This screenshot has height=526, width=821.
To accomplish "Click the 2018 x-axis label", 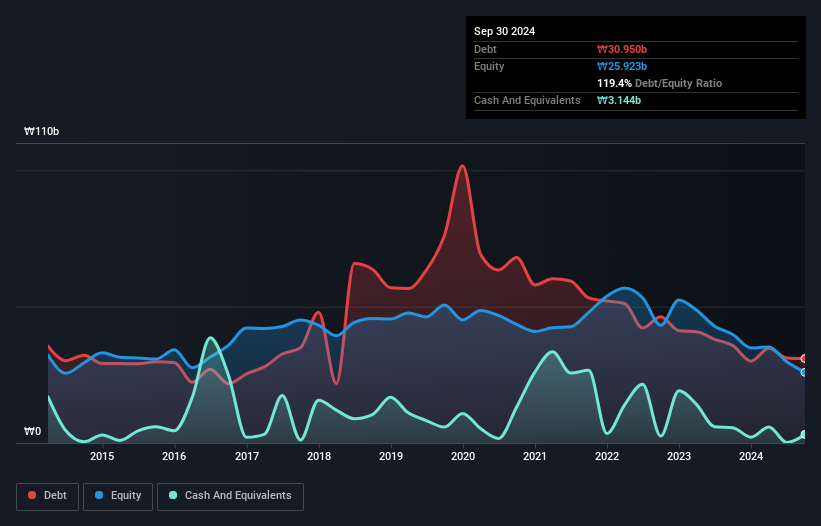I will tap(319, 456).
